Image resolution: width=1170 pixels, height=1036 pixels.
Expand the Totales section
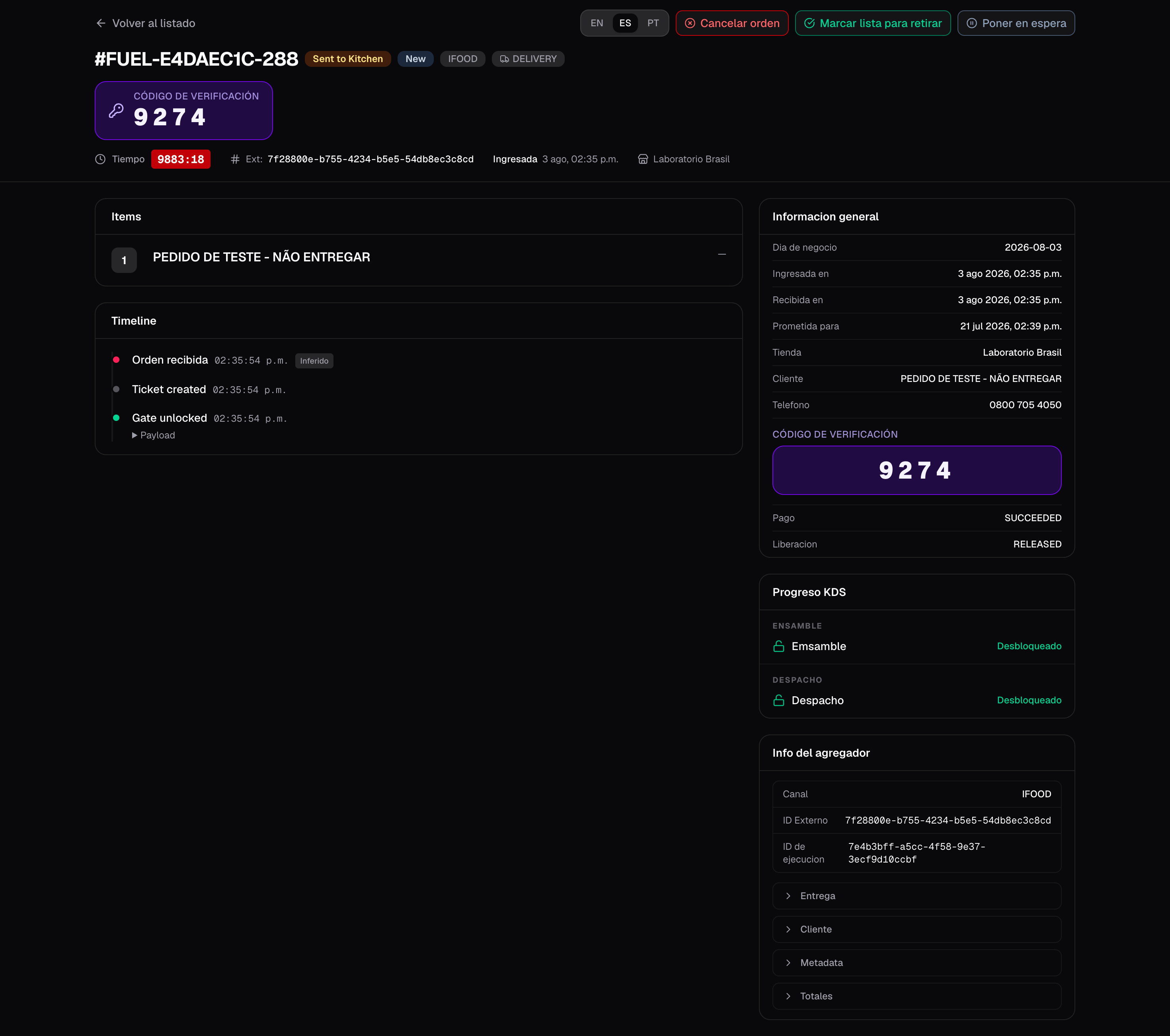[x=916, y=996]
